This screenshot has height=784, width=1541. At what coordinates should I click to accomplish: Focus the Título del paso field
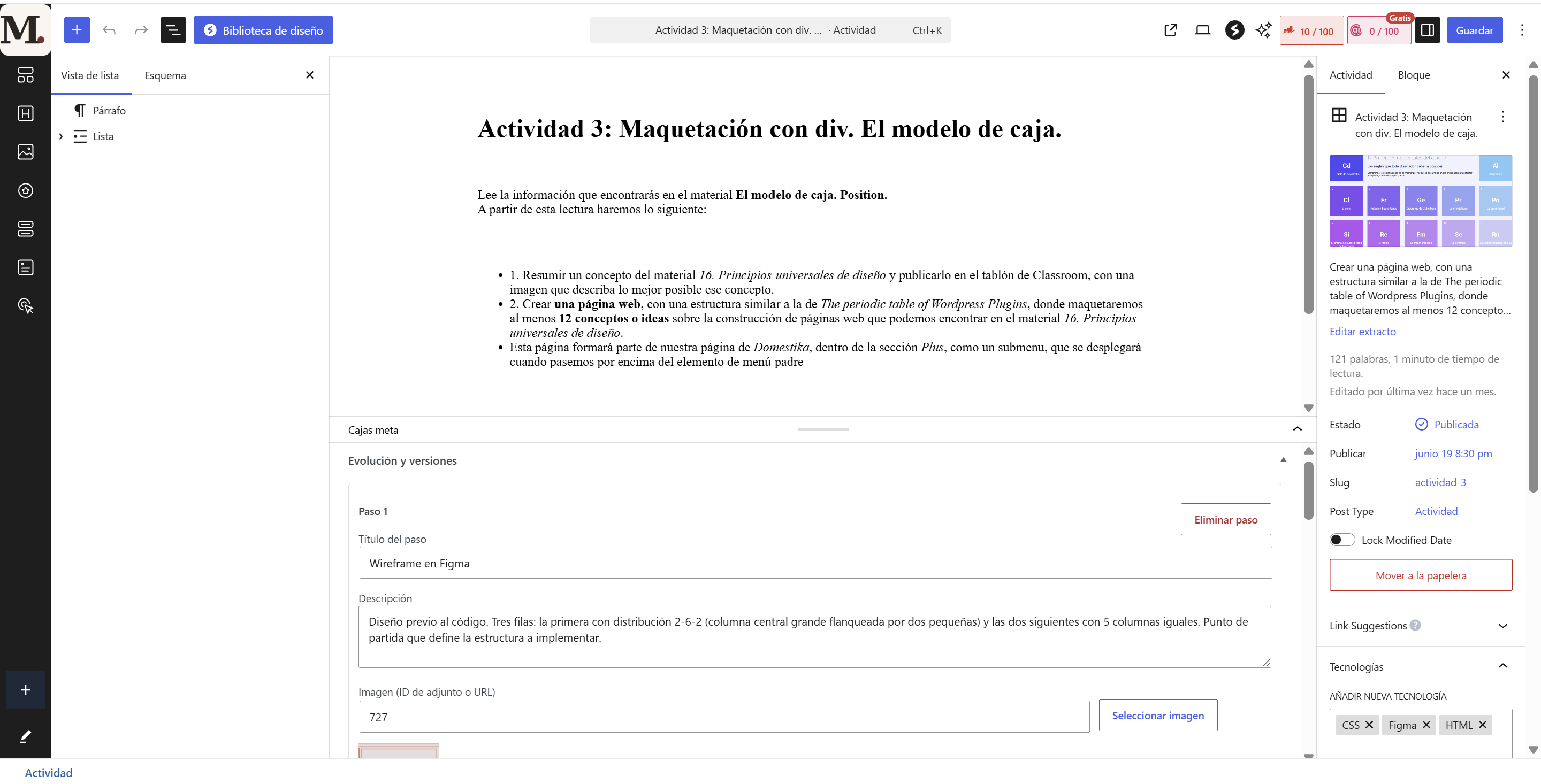click(x=815, y=563)
